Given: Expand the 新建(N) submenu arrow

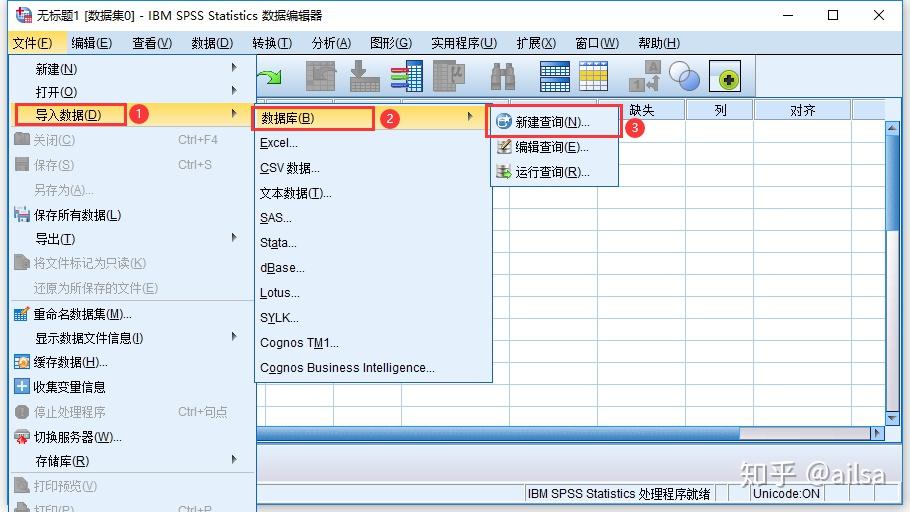Looking at the screenshot, I should pyautogui.click(x=234, y=67).
